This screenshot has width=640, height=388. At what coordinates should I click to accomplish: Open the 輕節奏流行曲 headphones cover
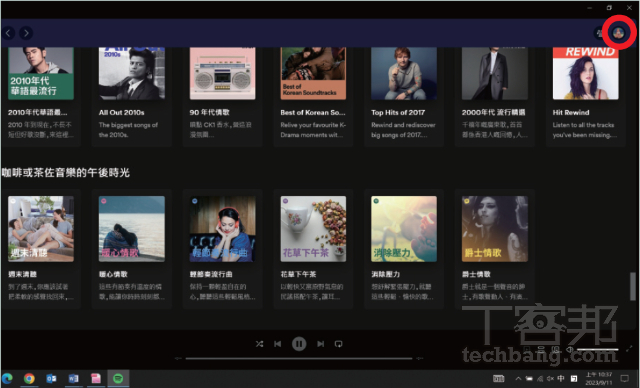(x=222, y=228)
